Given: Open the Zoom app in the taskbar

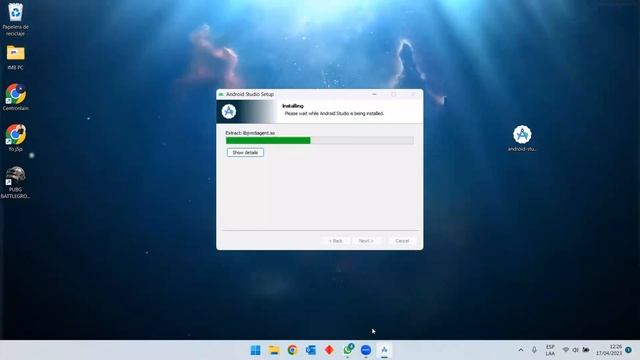Looking at the screenshot, I should tap(366, 350).
